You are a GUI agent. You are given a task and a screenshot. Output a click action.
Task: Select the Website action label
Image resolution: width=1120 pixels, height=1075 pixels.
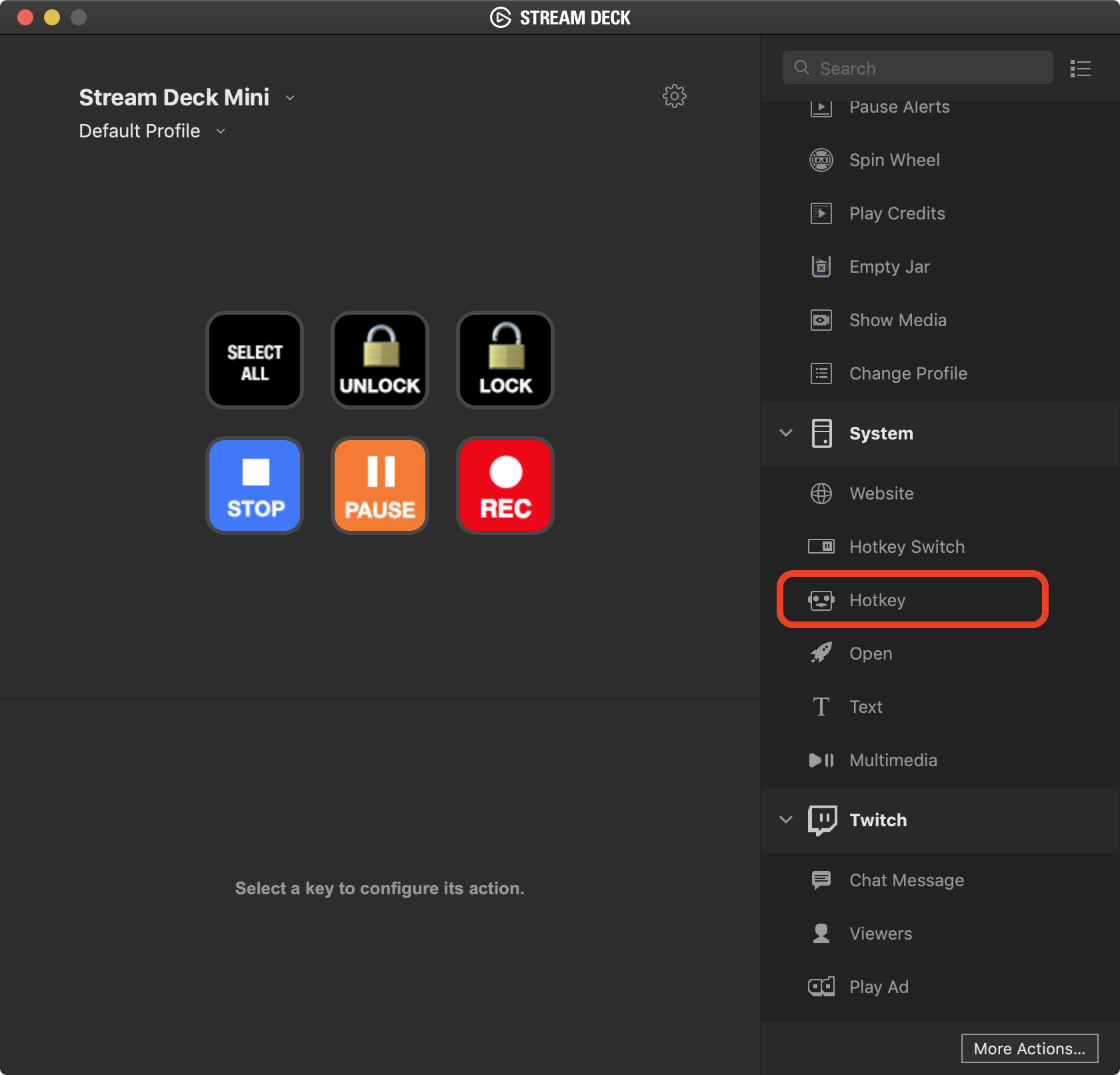881,493
